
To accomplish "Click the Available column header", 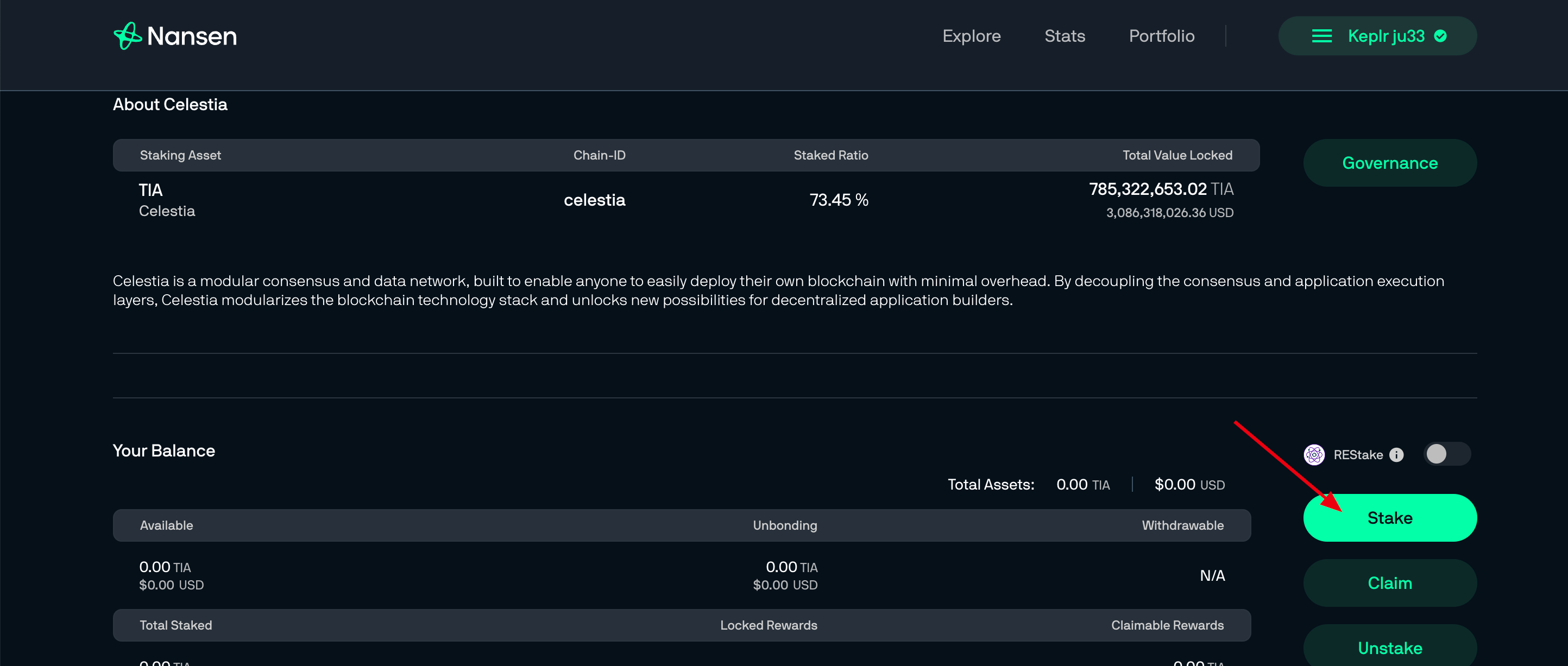I will pyautogui.click(x=166, y=525).
